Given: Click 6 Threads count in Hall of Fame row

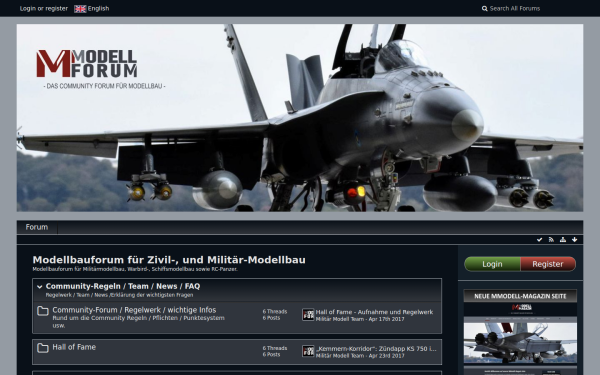Looking at the screenshot, I should 275,348.
